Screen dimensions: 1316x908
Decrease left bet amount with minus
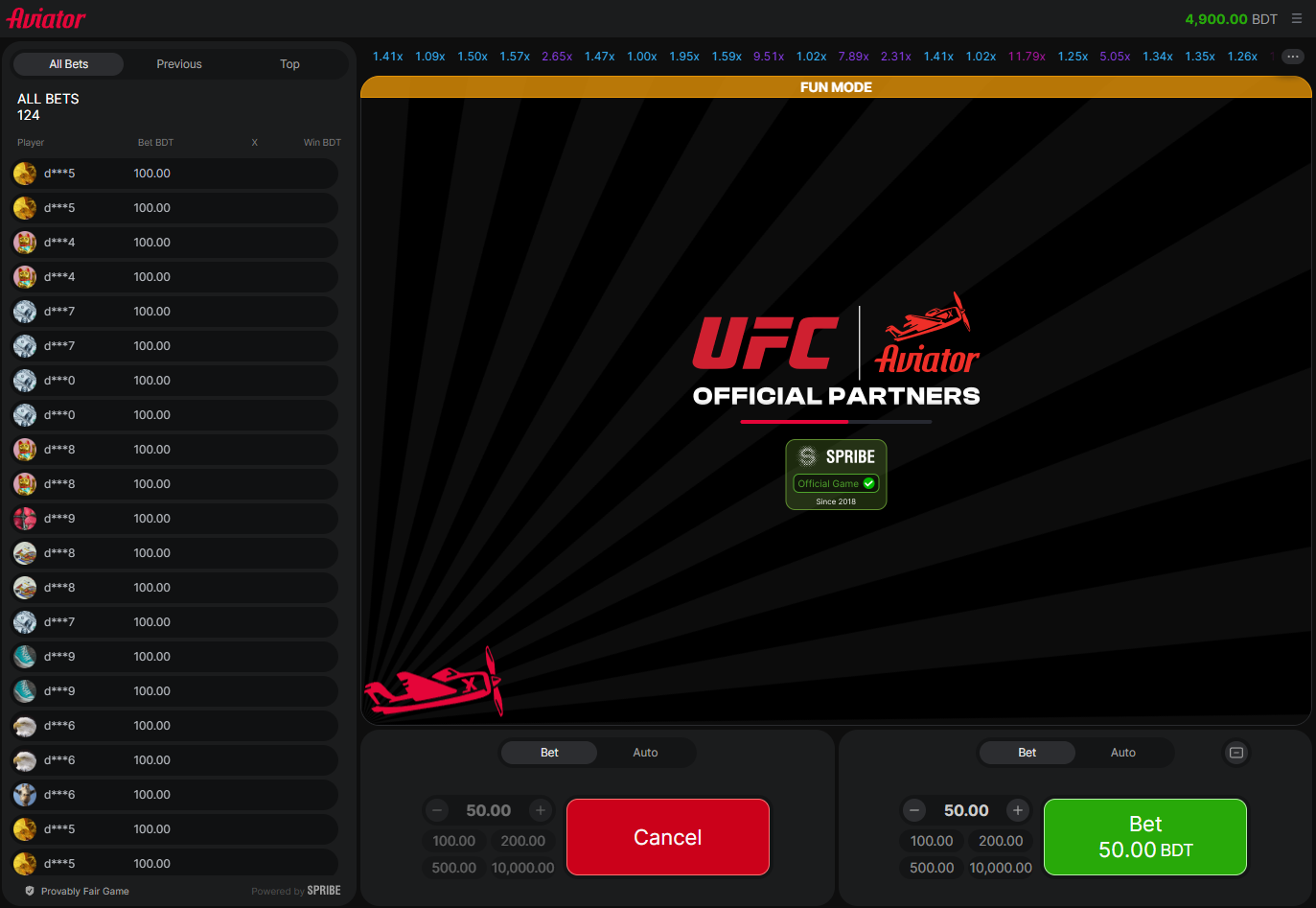(x=437, y=810)
